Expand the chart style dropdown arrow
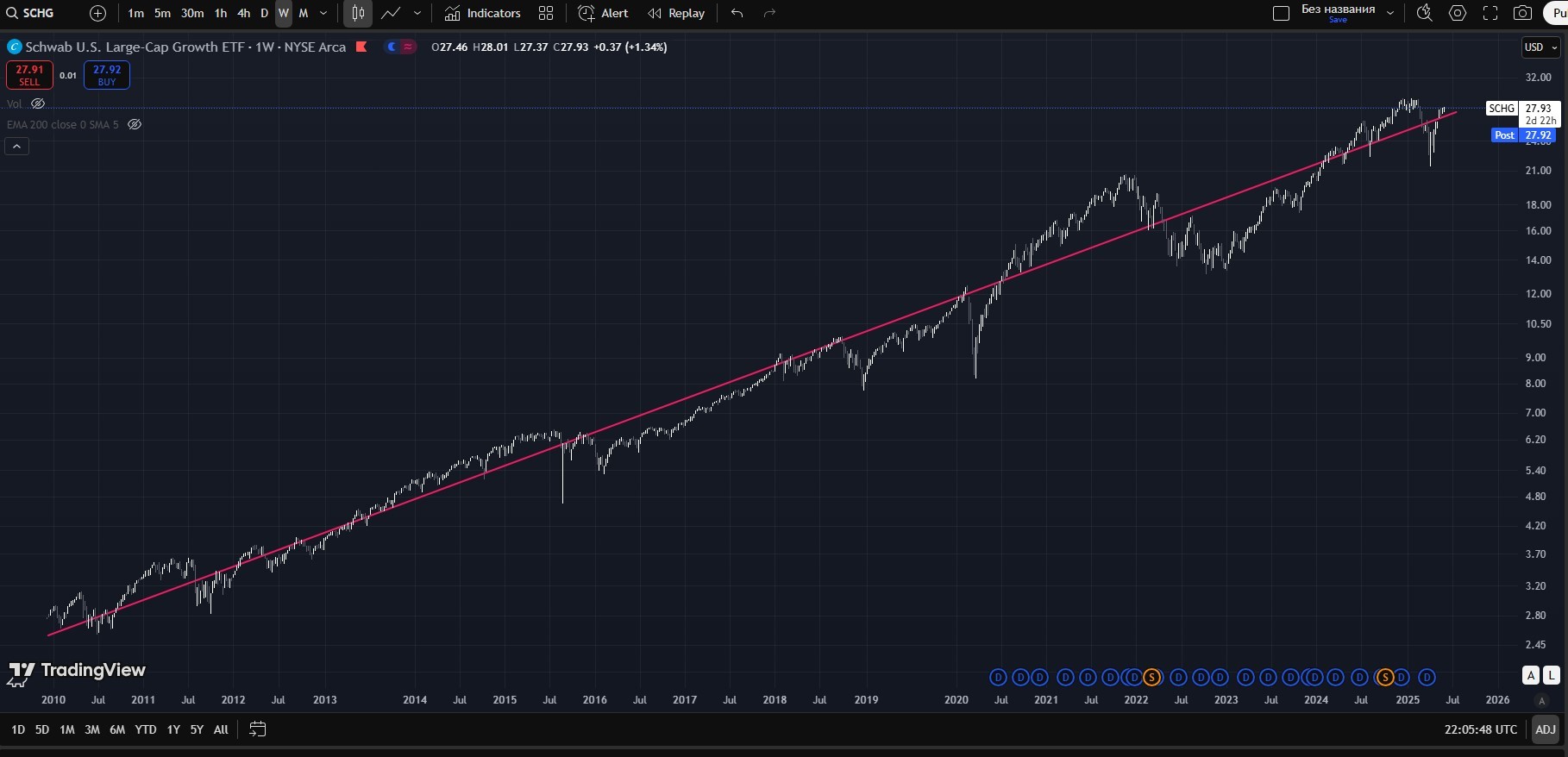 [x=417, y=13]
